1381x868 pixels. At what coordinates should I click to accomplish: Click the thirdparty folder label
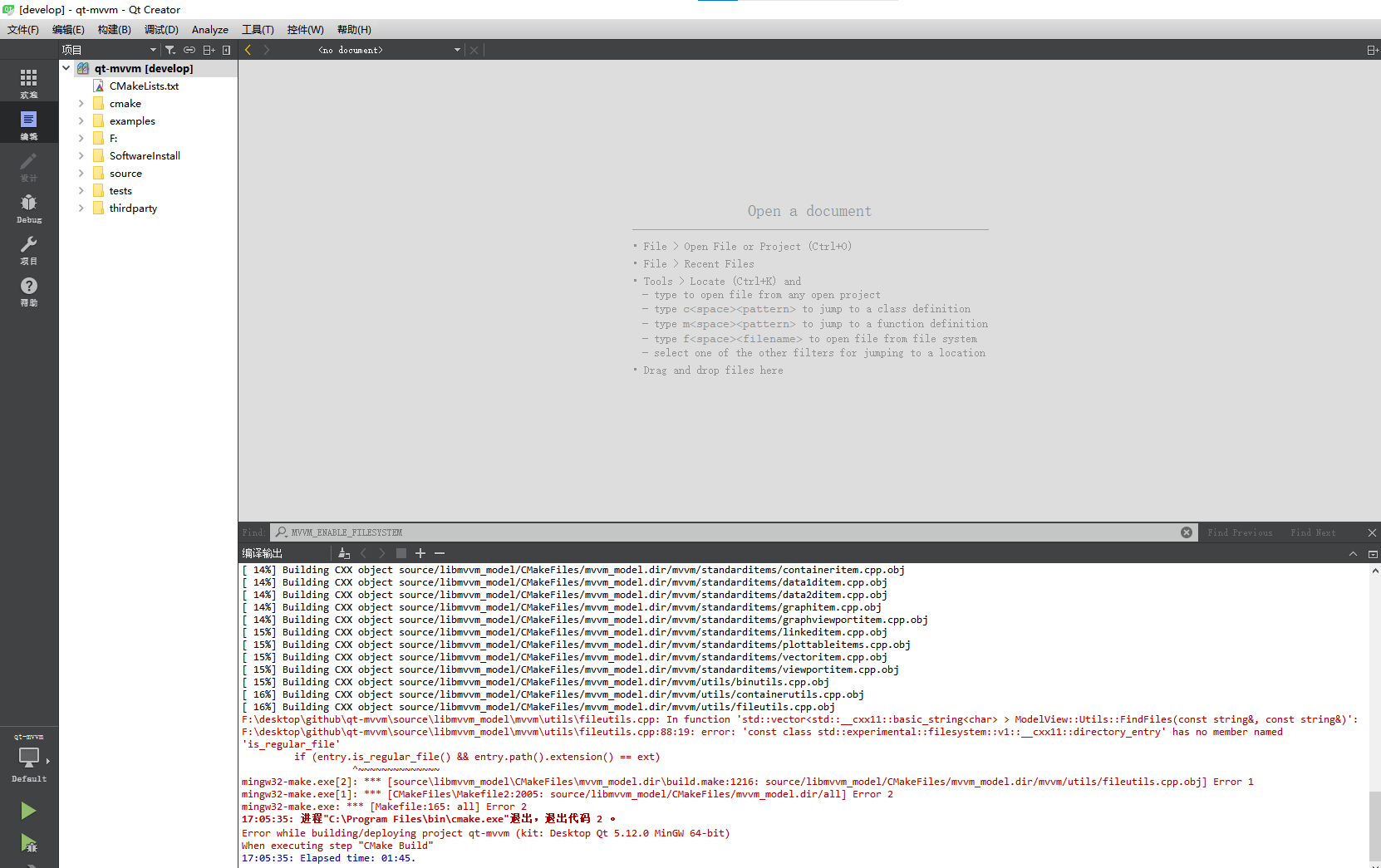point(133,208)
